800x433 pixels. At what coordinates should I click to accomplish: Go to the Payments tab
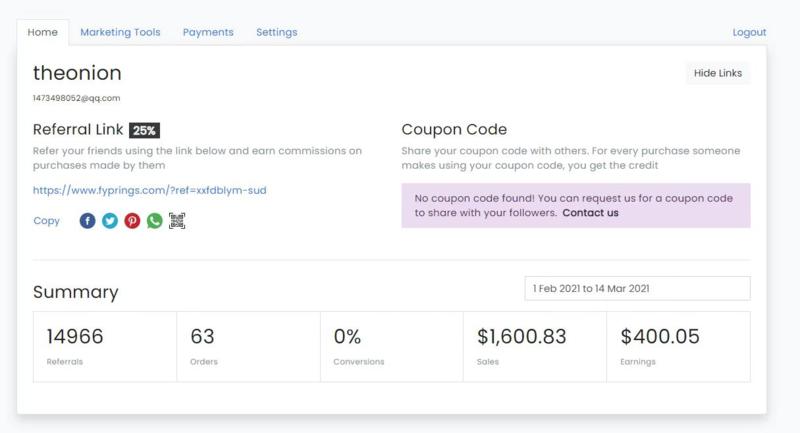[208, 32]
